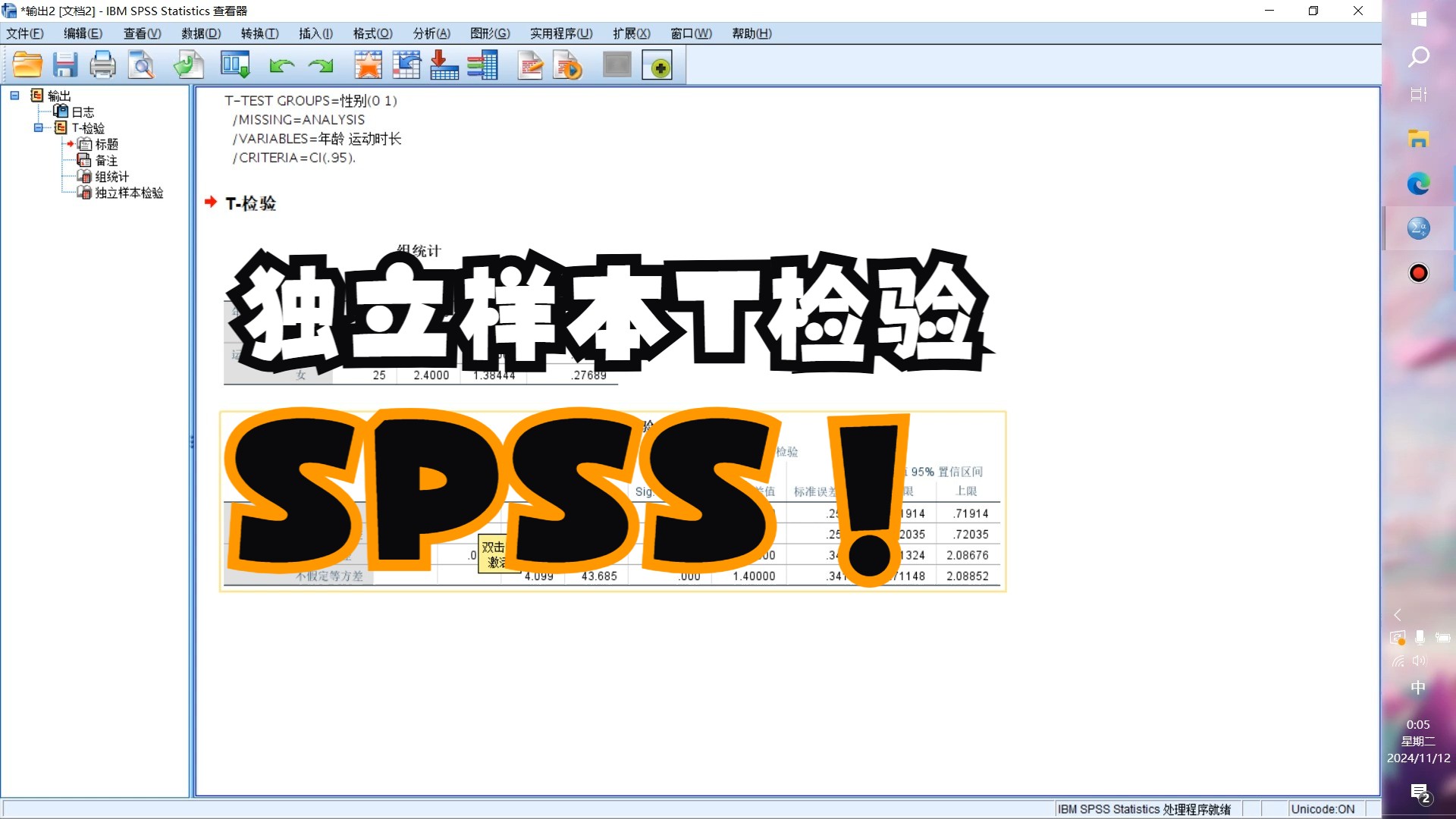This screenshot has height=819, width=1456.
Task: Show hidden system tray icons
Action: point(1397,615)
